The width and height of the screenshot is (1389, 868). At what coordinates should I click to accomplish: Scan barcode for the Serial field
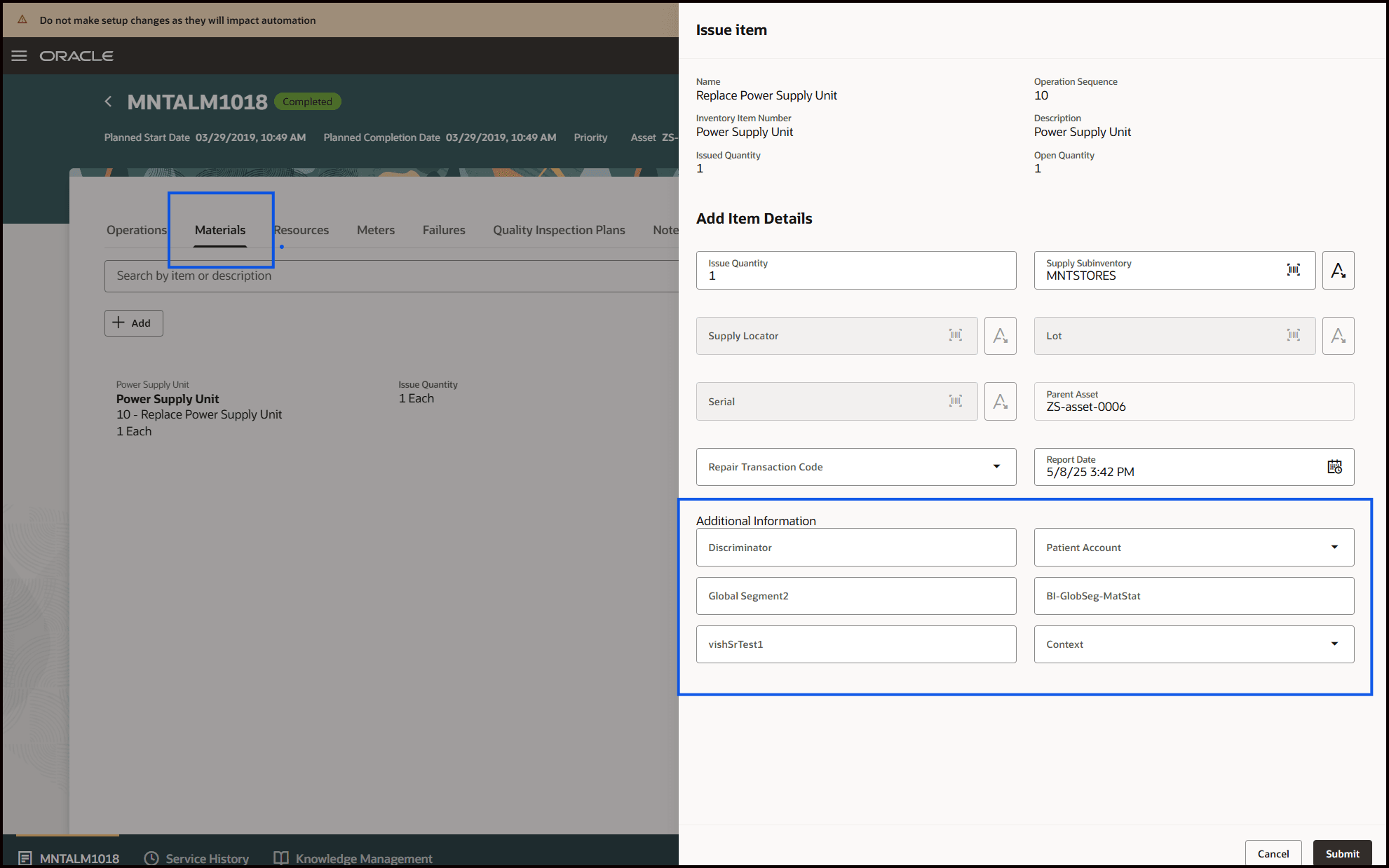[x=955, y=401]
